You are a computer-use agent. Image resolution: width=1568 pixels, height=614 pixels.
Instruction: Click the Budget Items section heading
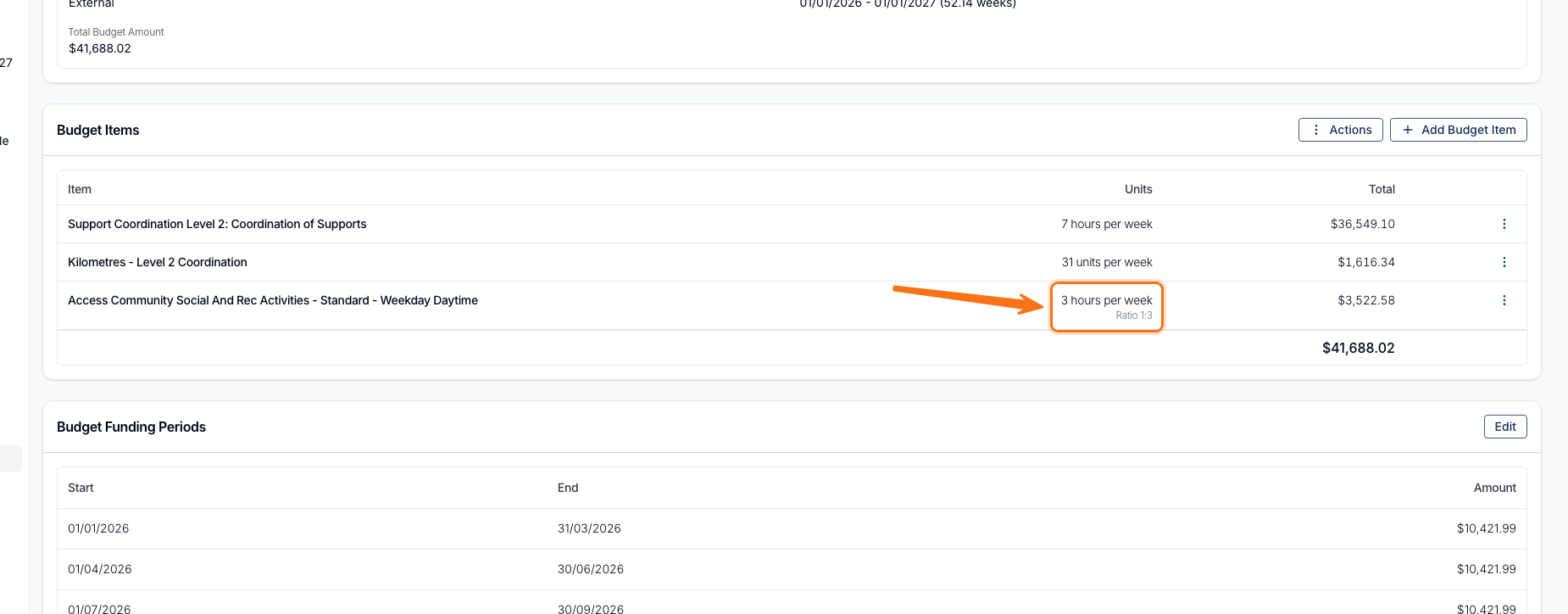(98, 130)
